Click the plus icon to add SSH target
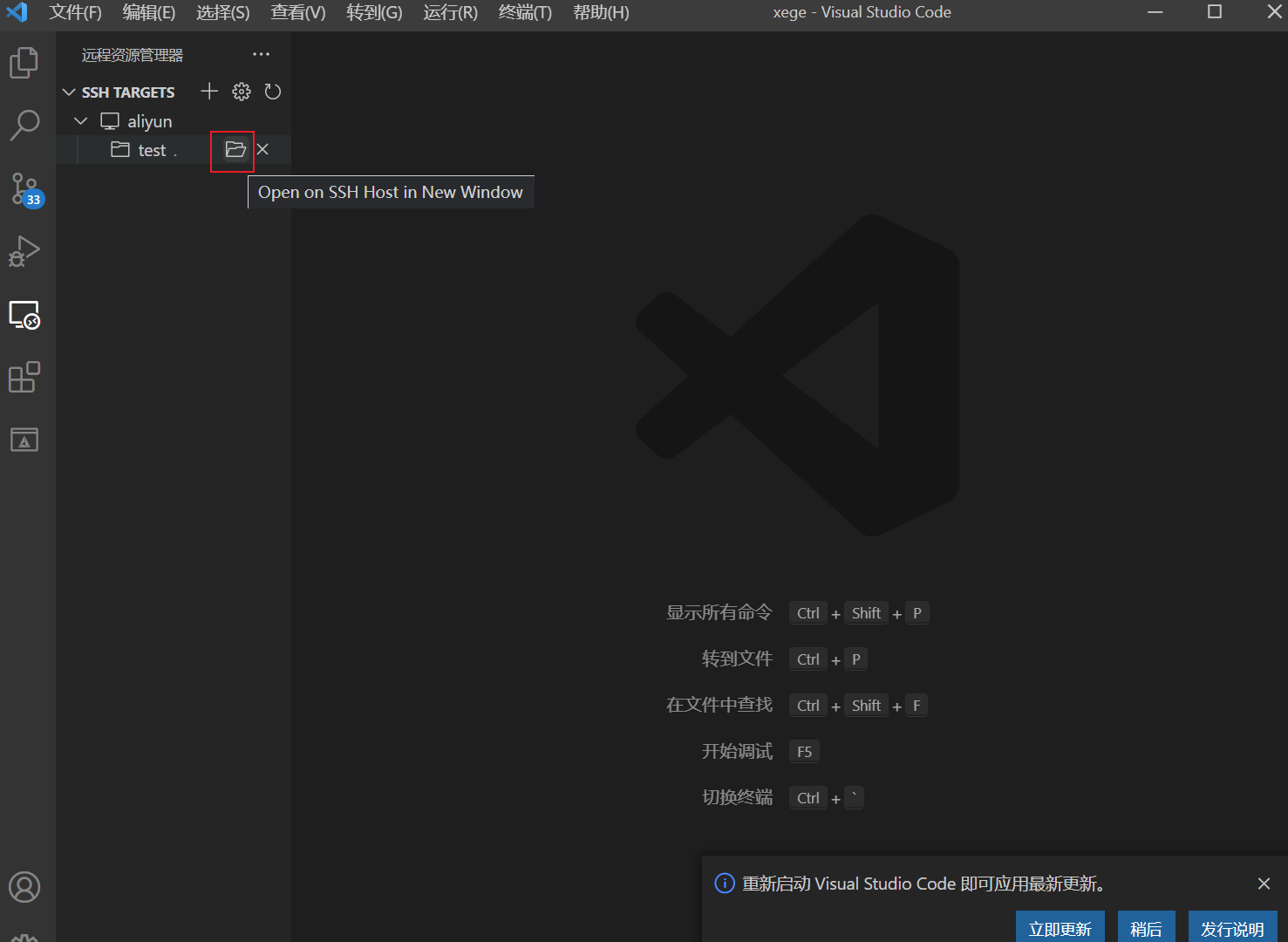The image size is (1288, 942). [x=209, y=92]
